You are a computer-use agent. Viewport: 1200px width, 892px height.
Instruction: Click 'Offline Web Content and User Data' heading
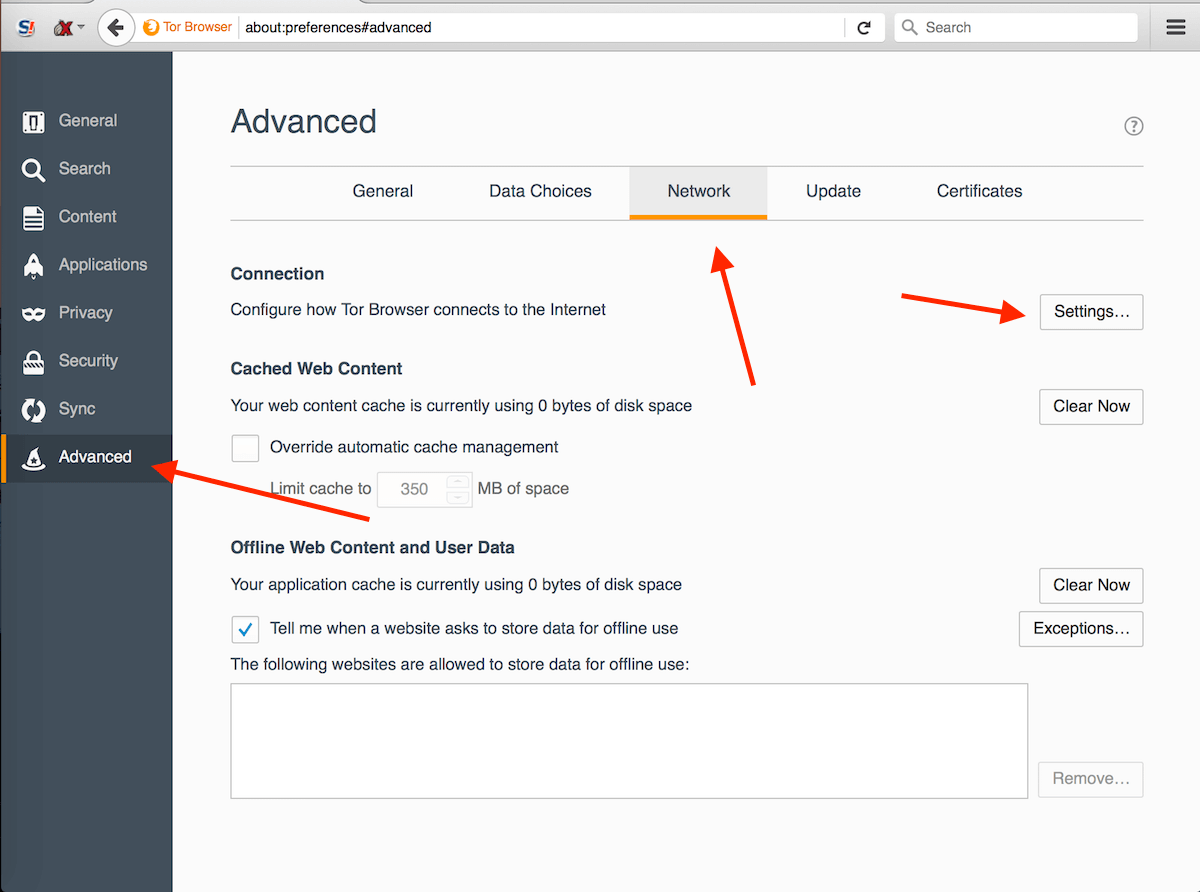[x=372, y=548]
